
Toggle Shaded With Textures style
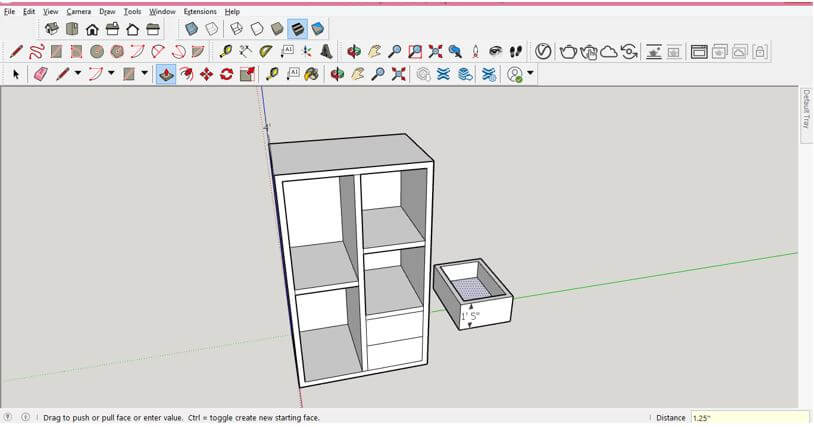pyautogui.click(x=297, y=29)
